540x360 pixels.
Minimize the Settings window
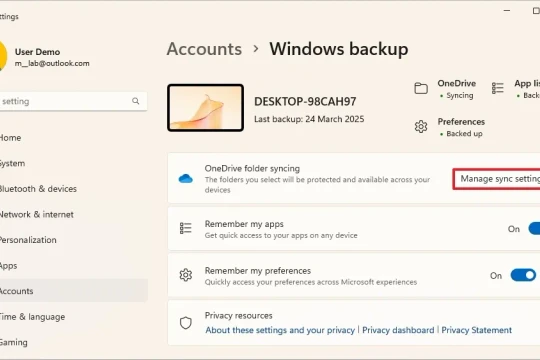point(507,11)
